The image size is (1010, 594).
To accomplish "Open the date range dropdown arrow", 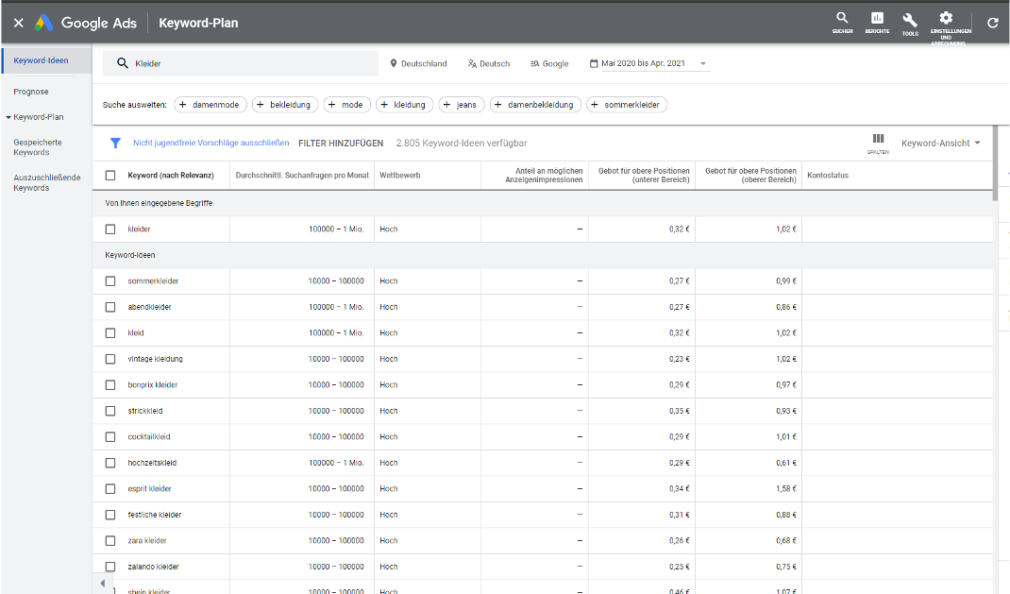I will point(703,64).
